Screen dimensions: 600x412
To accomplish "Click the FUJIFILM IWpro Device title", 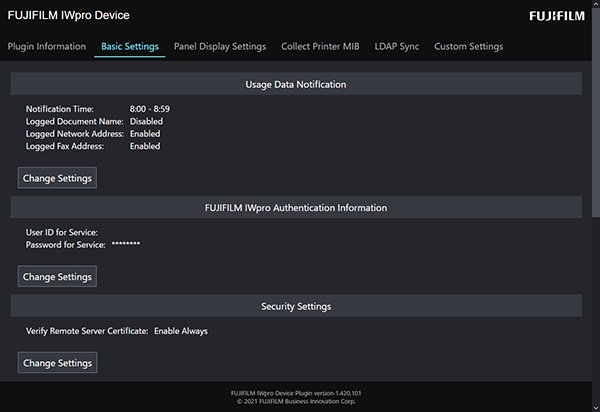I will tap(68, 15).
